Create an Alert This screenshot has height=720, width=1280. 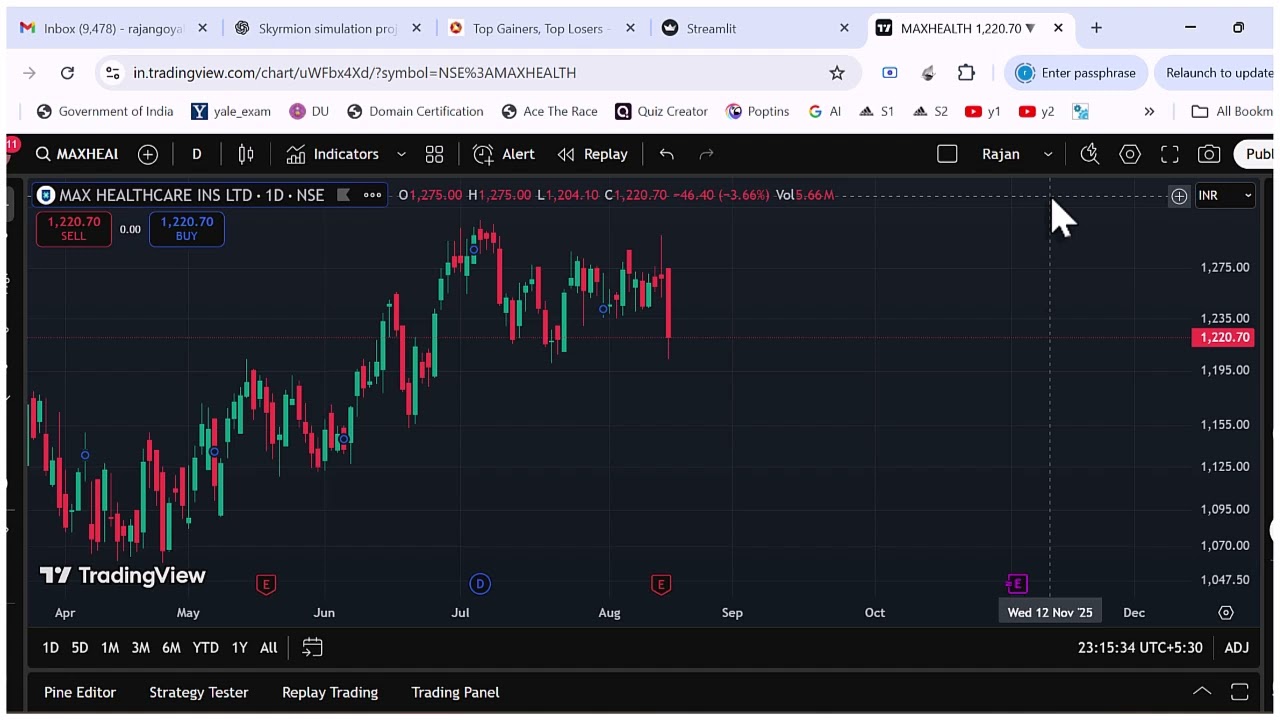coord(504,154)
